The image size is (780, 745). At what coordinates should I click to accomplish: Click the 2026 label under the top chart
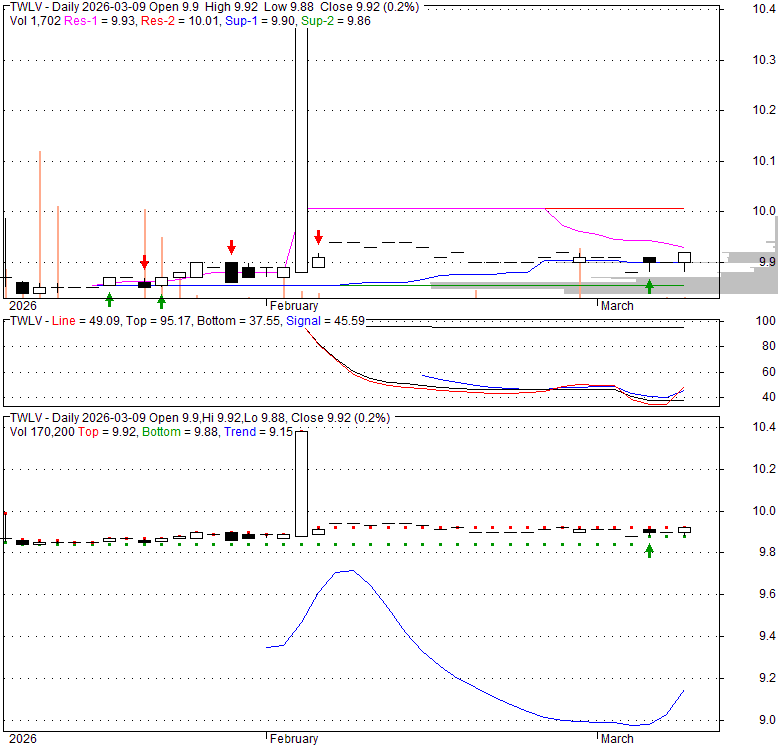(x=22, y=306)
